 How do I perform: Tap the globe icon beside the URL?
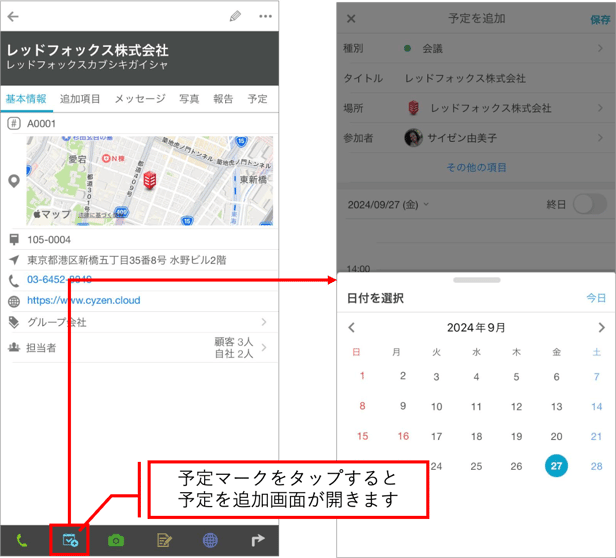(x=14, y=301)
